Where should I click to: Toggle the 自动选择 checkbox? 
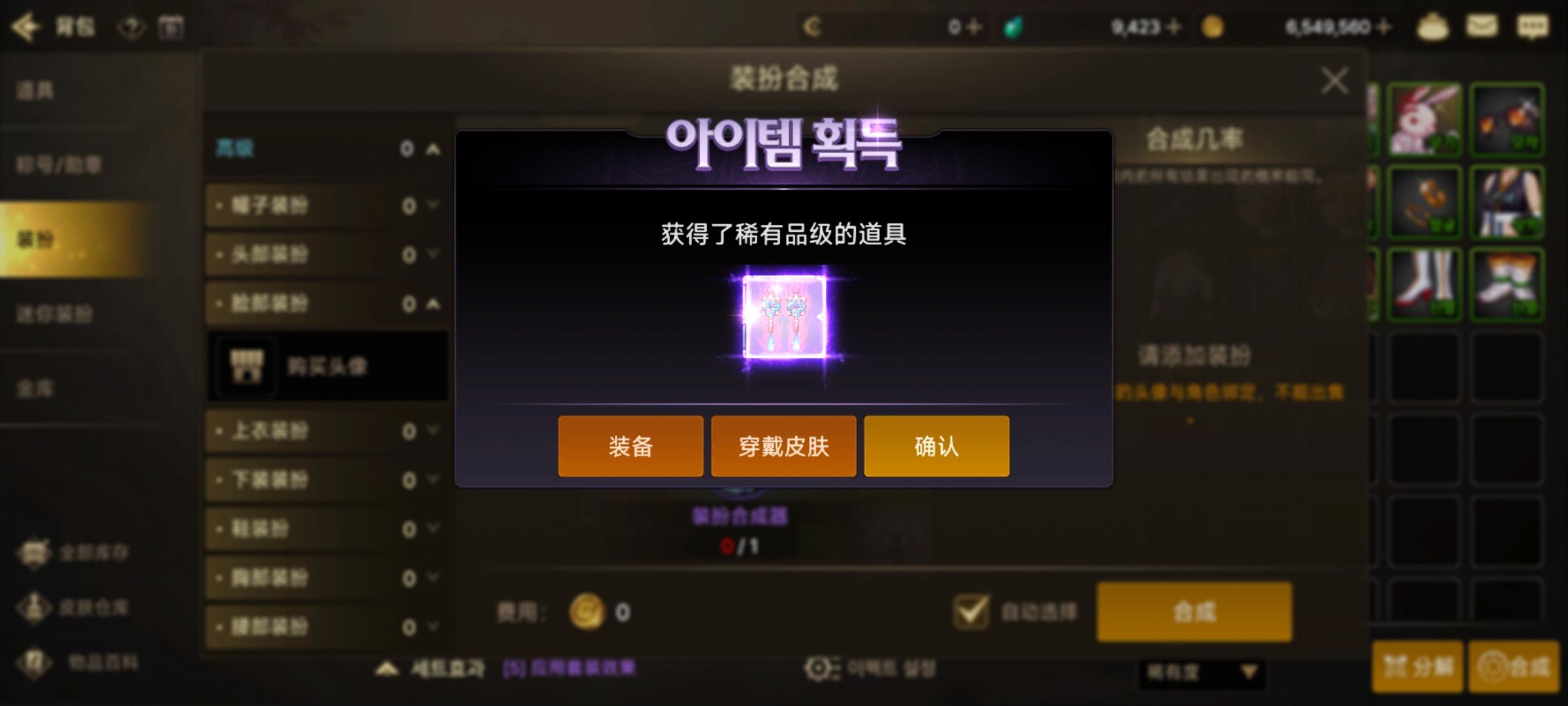(x=971, y=612)
